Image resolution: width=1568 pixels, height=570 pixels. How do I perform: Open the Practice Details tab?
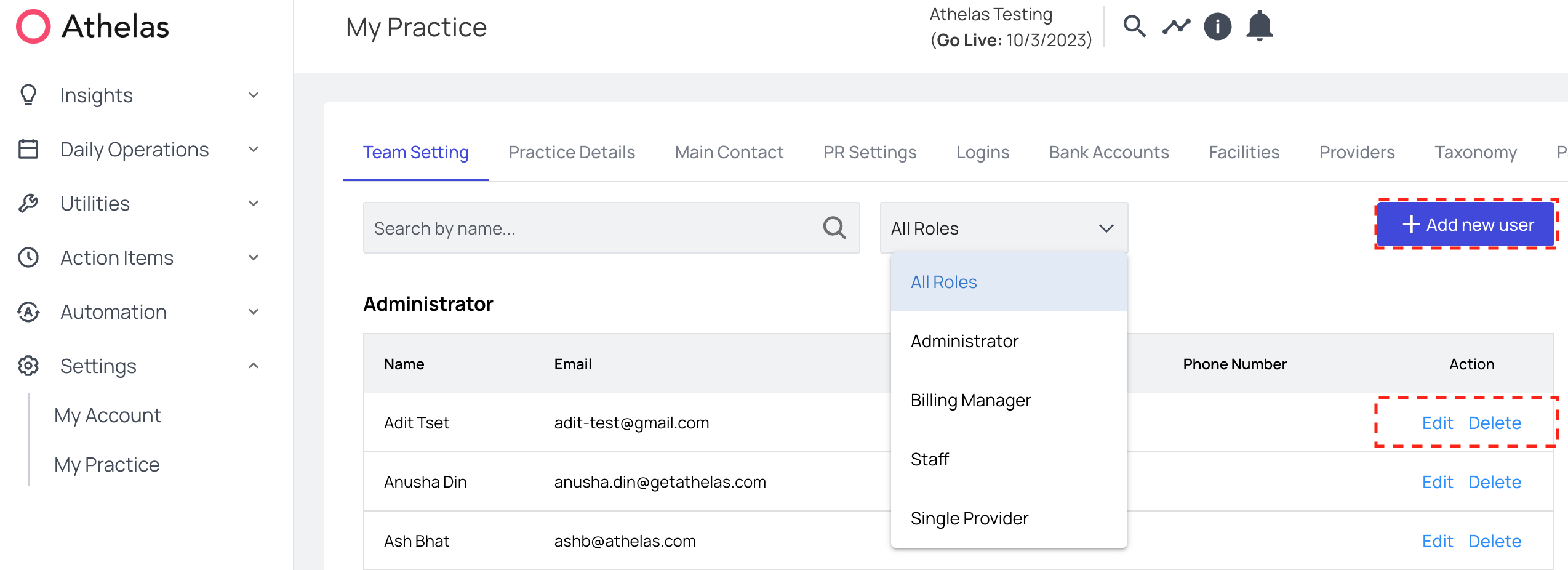click(571, 152)
